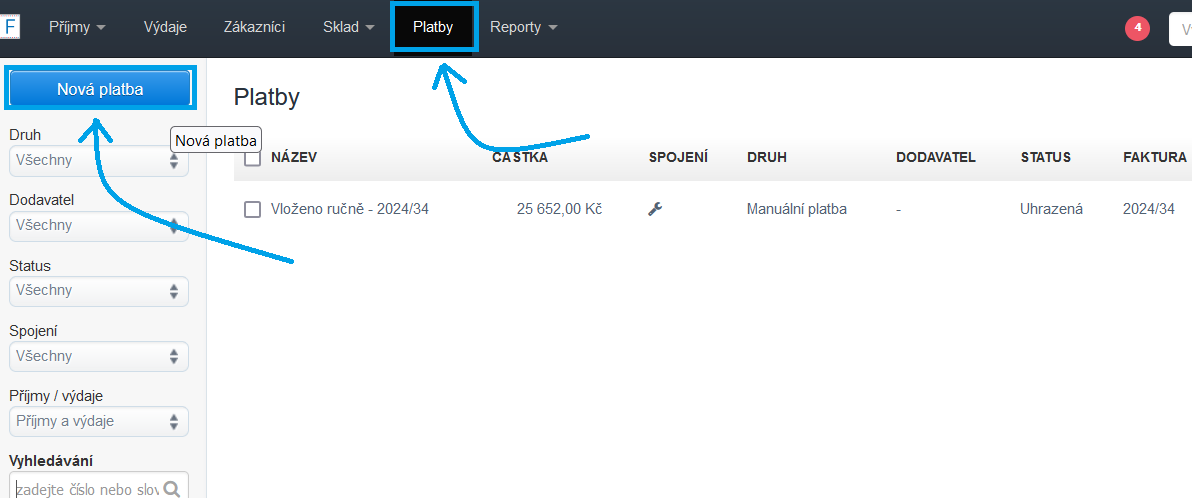The width and height of the screenshot is (1192, 498).
Task: Sort table by NÁZEV column header
Action: click(293, 157)
